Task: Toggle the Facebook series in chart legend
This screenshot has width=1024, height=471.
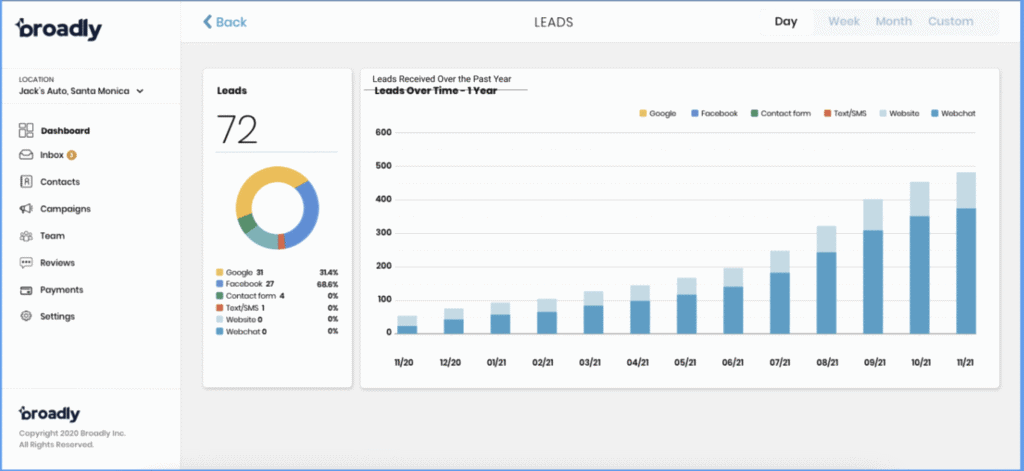Action: pyautogui.click(x=713, y=114)
